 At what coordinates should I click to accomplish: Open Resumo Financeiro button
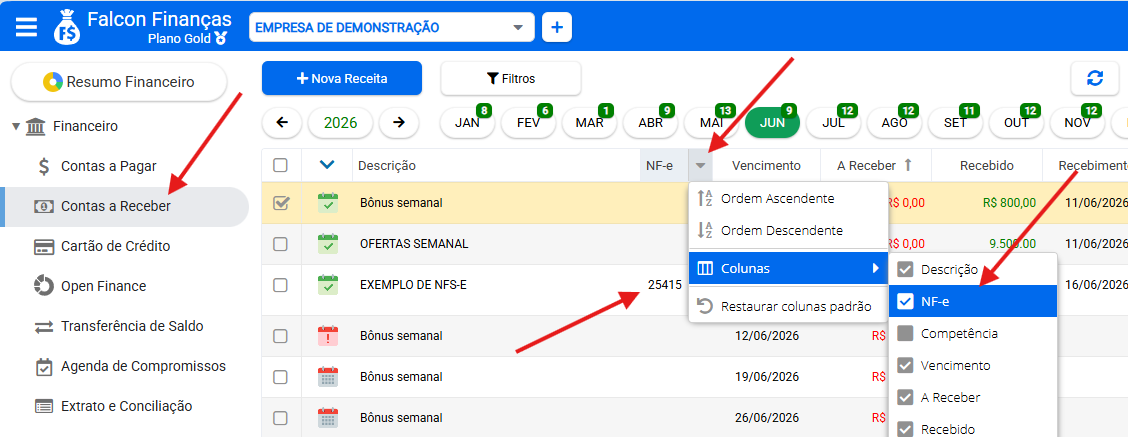click(119, 82)
